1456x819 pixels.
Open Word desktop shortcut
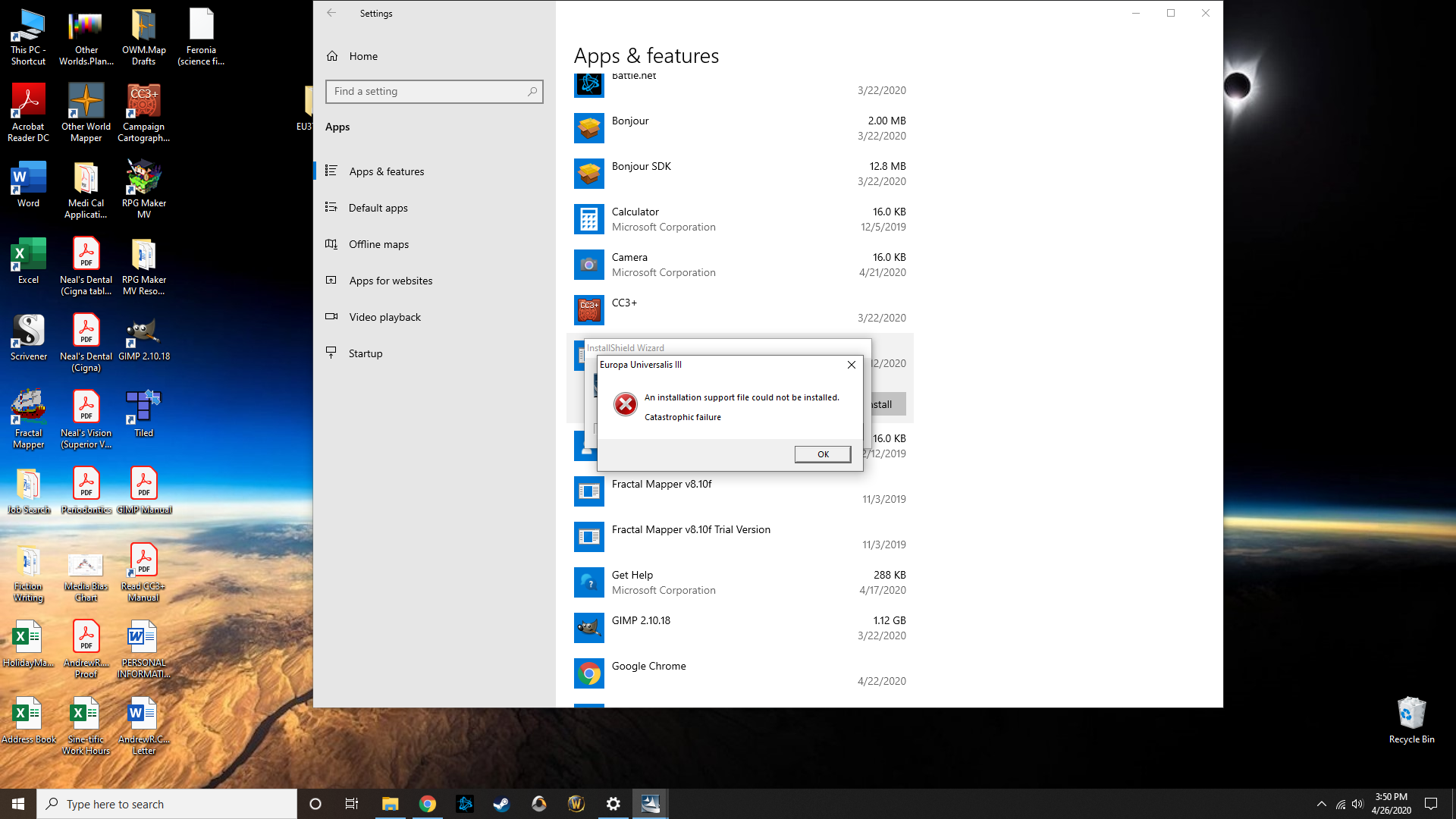point(28,184)
